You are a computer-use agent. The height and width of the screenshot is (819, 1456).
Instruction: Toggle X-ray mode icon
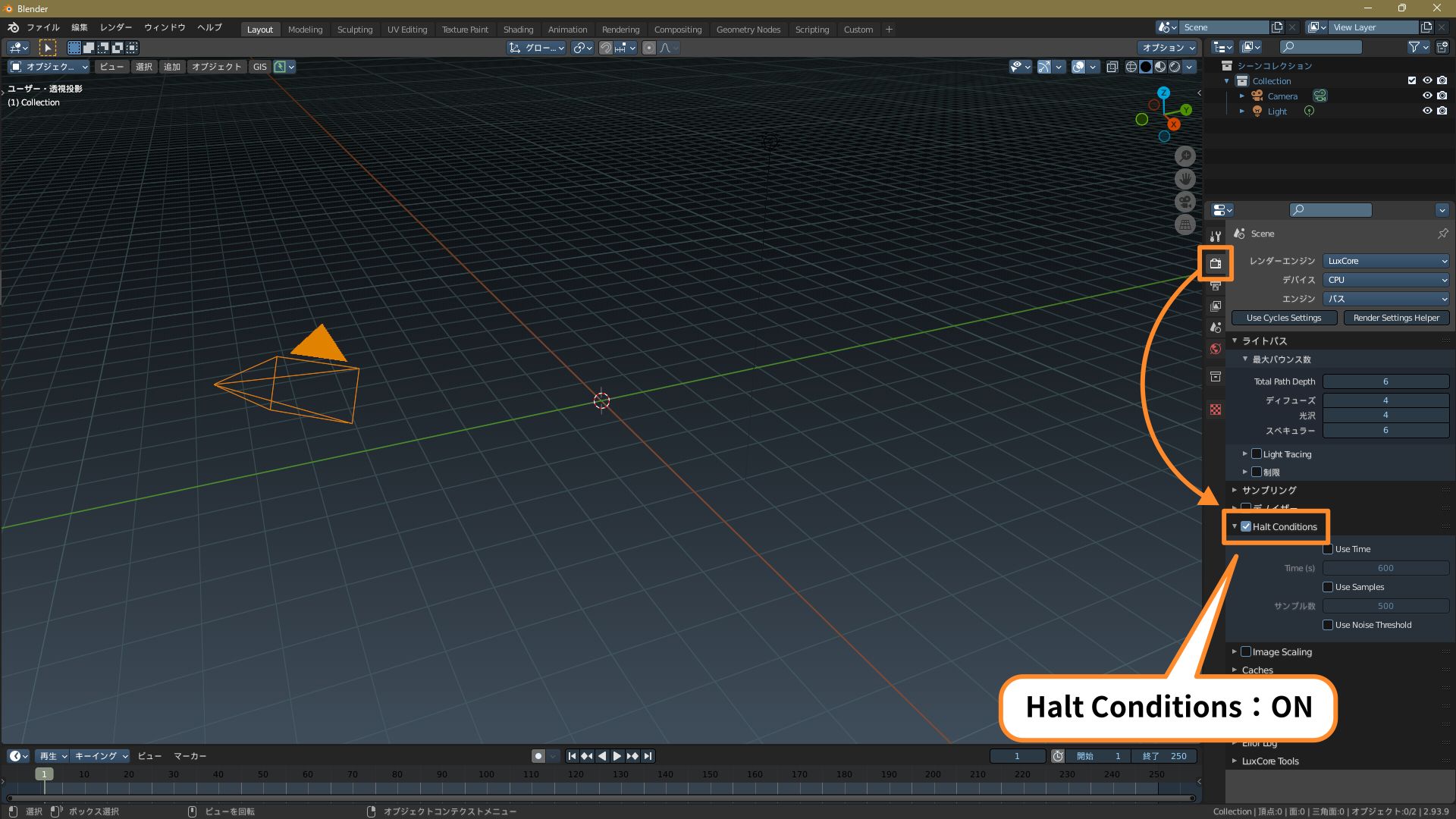pos(1112,67)
